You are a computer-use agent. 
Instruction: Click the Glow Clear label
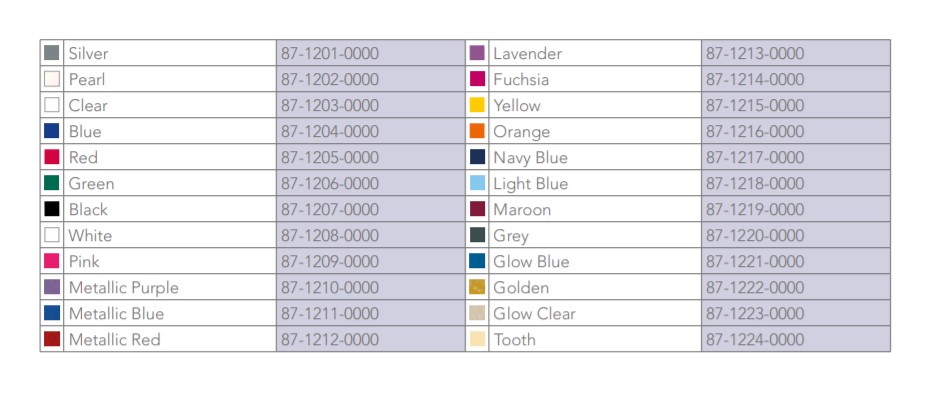534,314
